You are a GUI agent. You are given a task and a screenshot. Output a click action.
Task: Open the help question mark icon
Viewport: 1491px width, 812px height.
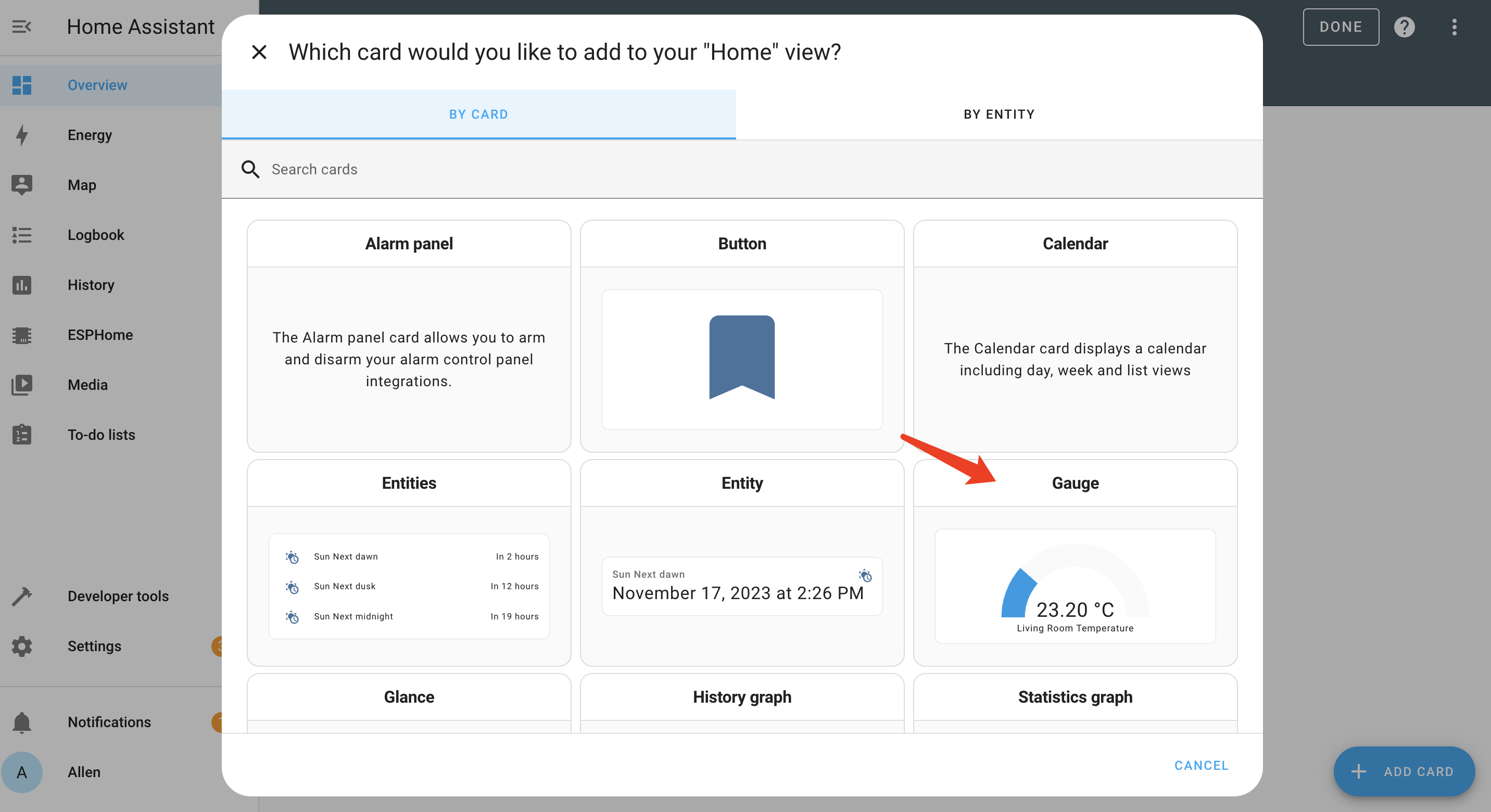point(1405,27)
